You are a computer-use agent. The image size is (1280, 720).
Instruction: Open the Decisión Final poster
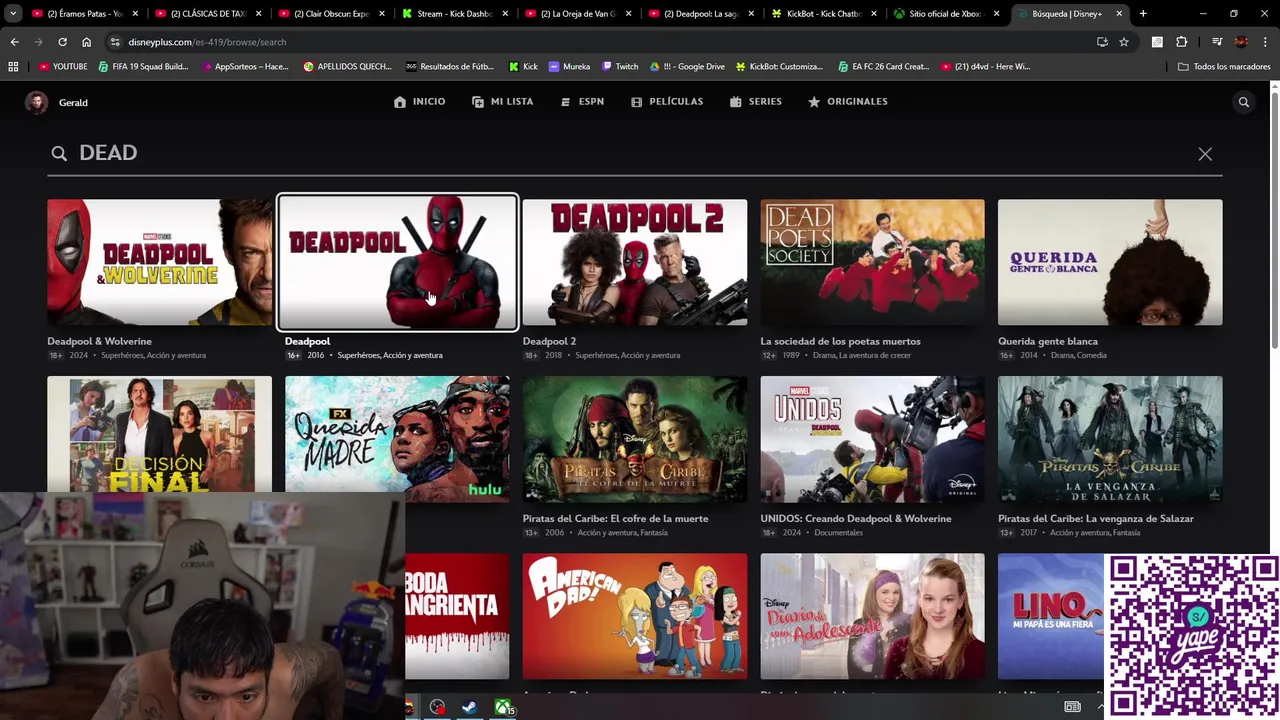point(159,434)
